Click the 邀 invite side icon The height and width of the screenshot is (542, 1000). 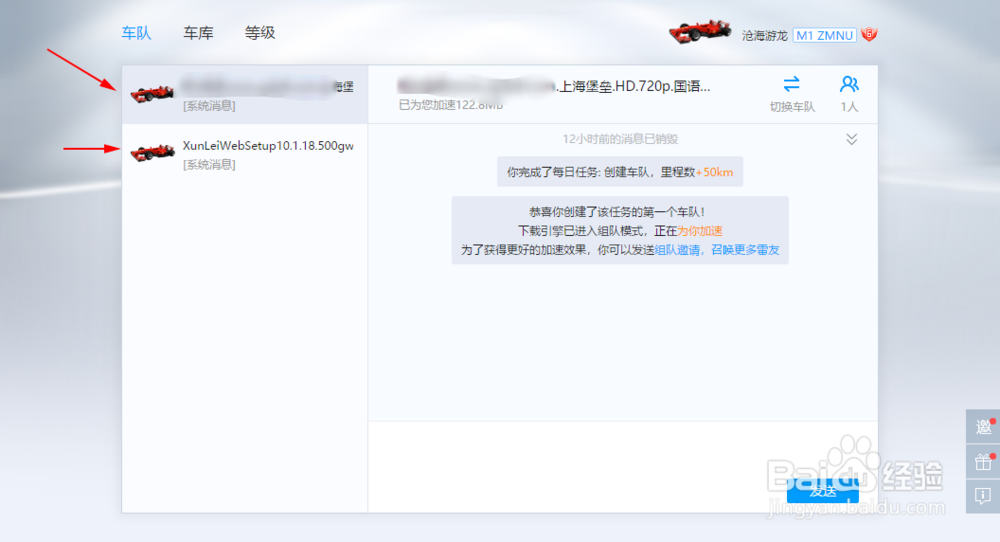click(983, 427)
